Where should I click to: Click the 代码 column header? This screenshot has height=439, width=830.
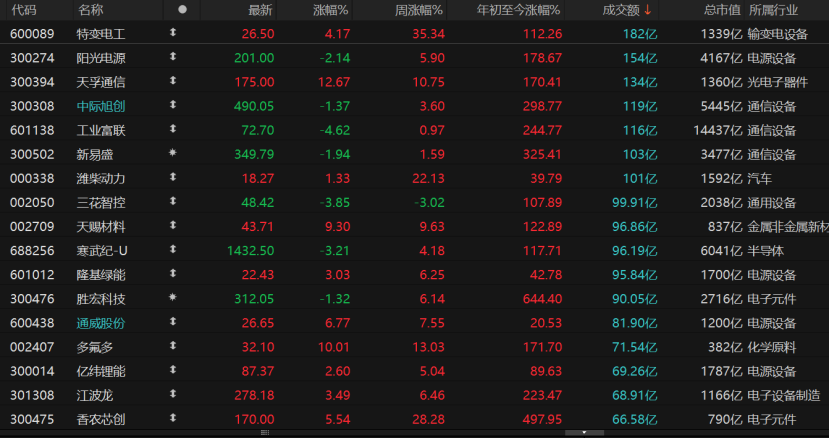point(24,10)
